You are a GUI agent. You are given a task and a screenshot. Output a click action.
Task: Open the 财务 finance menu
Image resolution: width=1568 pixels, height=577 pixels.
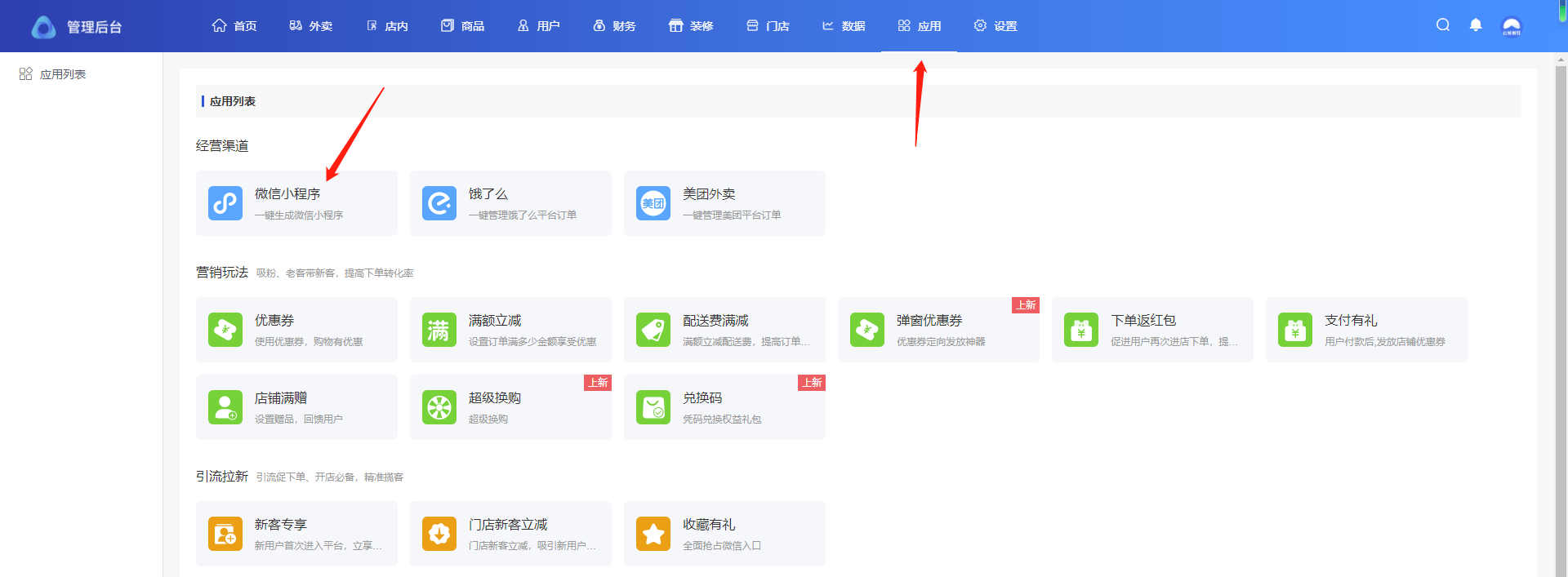coord(614,26)
